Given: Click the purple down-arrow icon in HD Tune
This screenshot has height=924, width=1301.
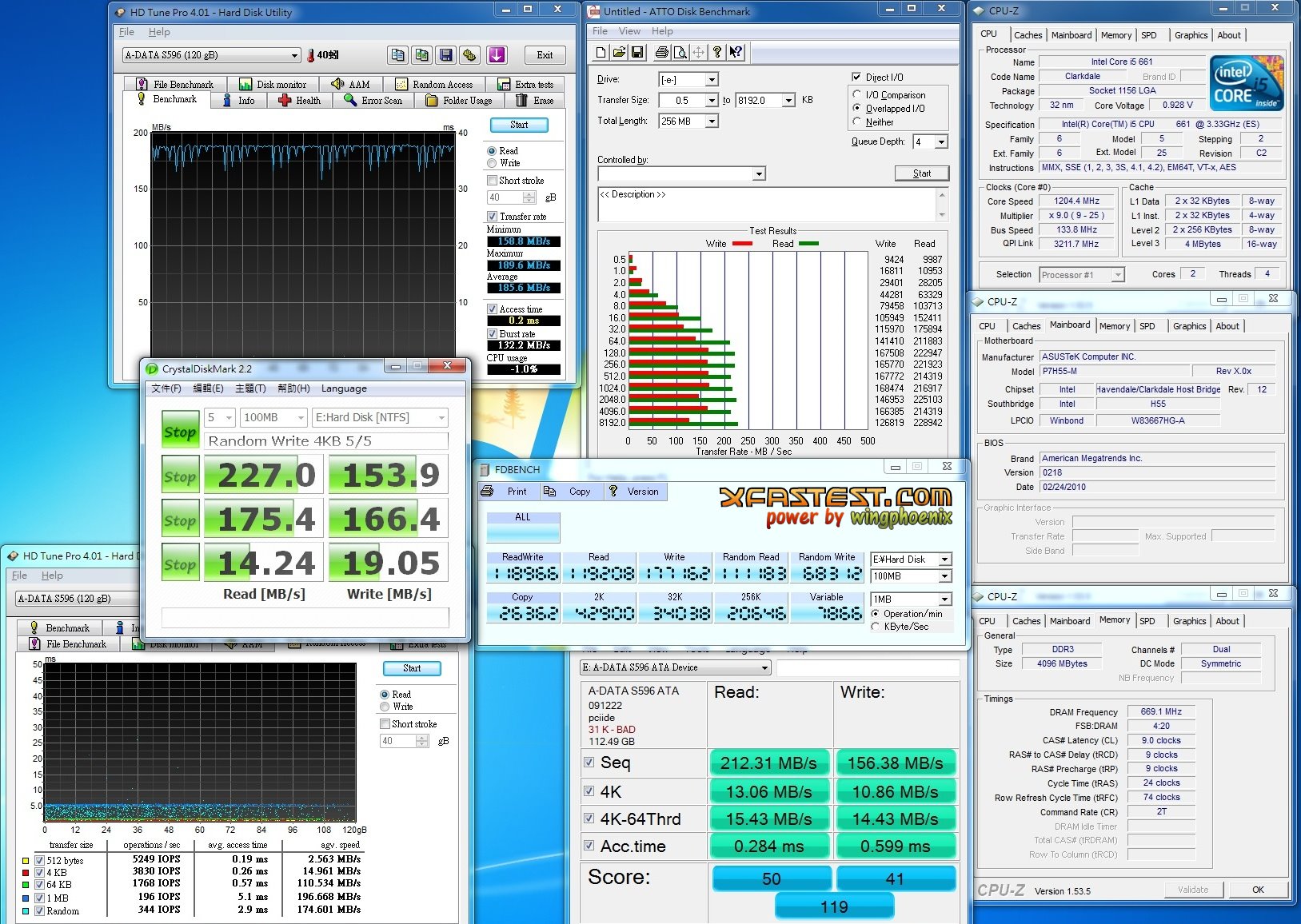Looking at the screenshot, I should [497, 55].
